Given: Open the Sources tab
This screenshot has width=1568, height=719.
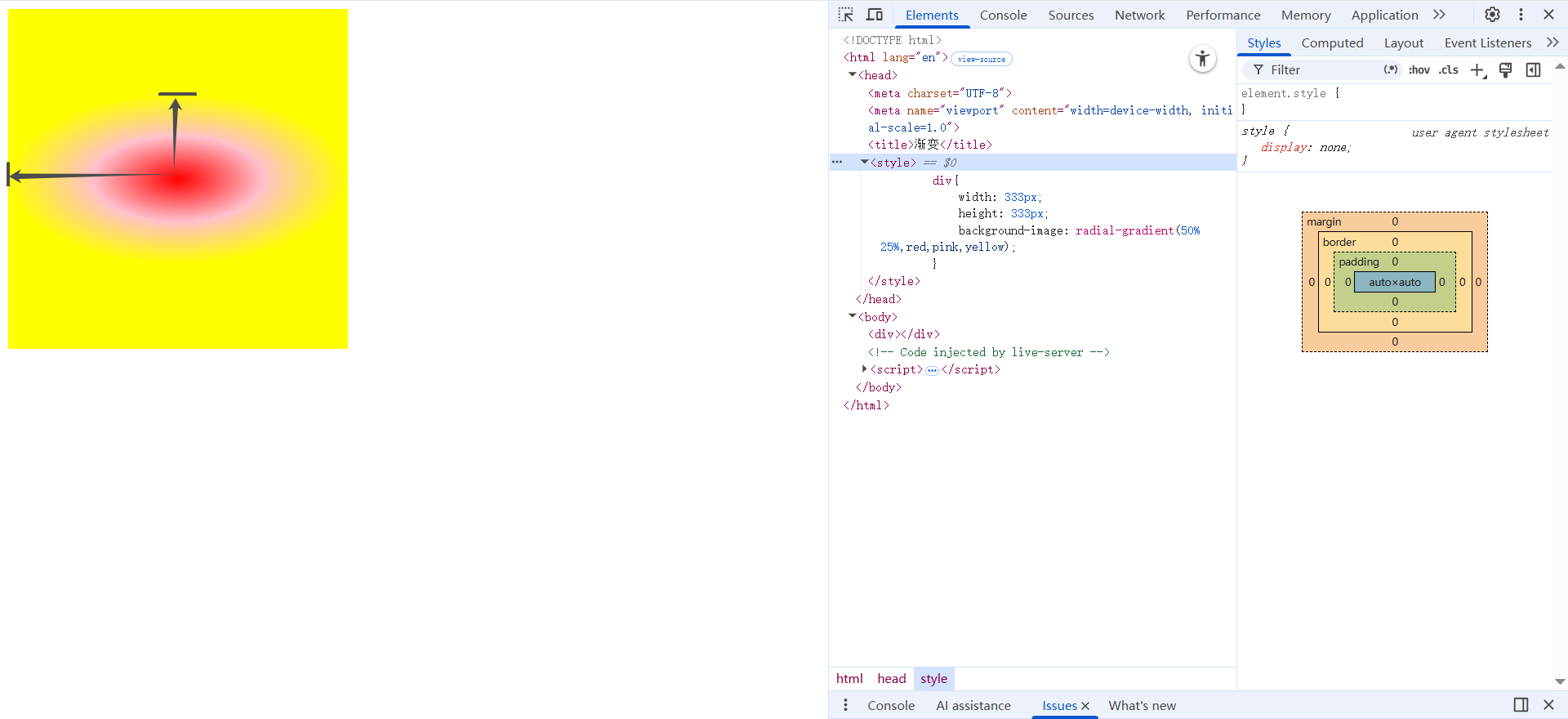Looking at the screenshot, I should pyautogui.click(x=1071, y=15).
